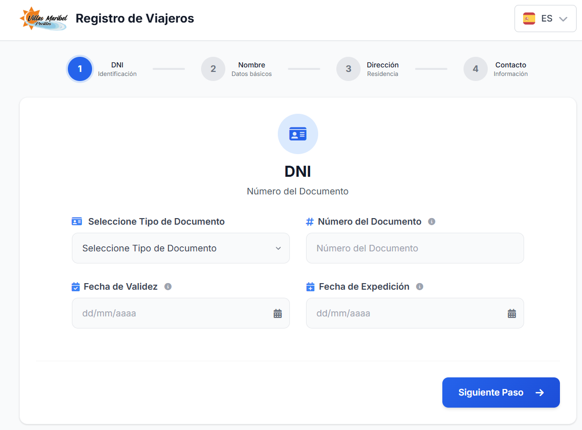The image size is (582, 430).
Task: Open the ES language dropdown
Action: (x=545, y=19)
